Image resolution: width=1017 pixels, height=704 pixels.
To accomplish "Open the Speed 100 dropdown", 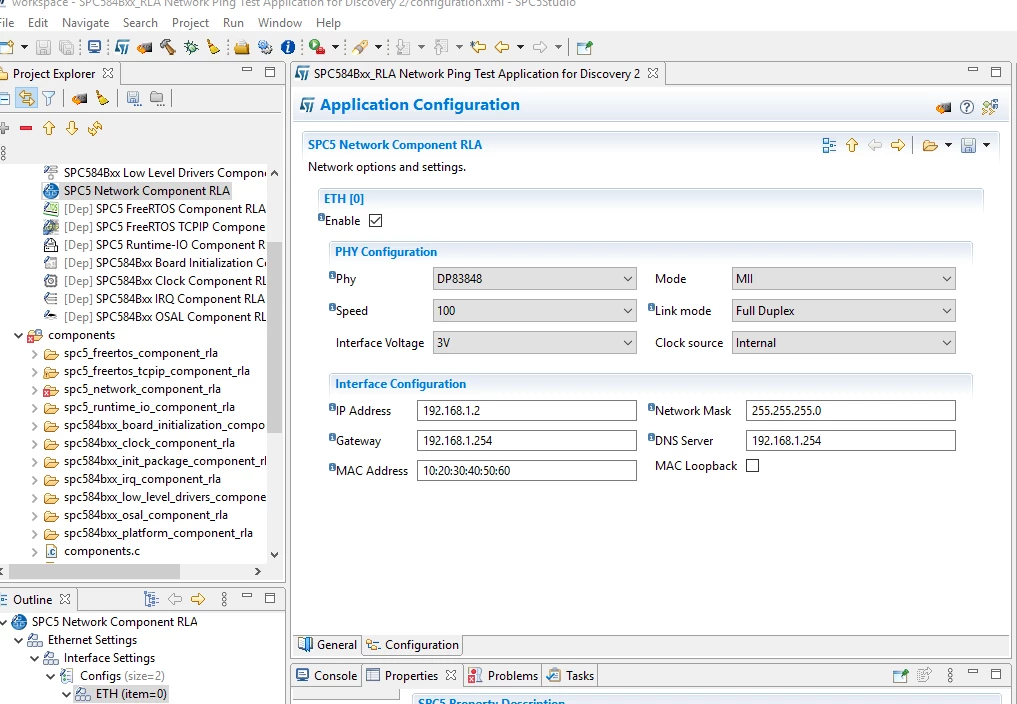I will [534, 311].
